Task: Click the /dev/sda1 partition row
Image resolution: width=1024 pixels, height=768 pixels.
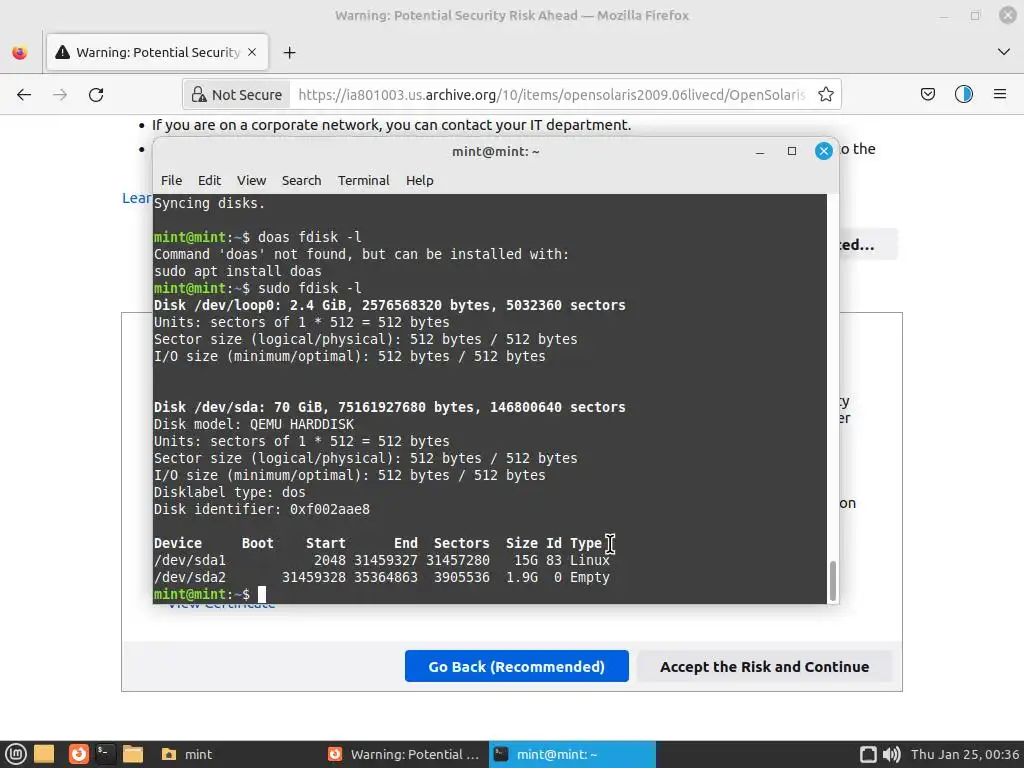Action: pos(382,560)
